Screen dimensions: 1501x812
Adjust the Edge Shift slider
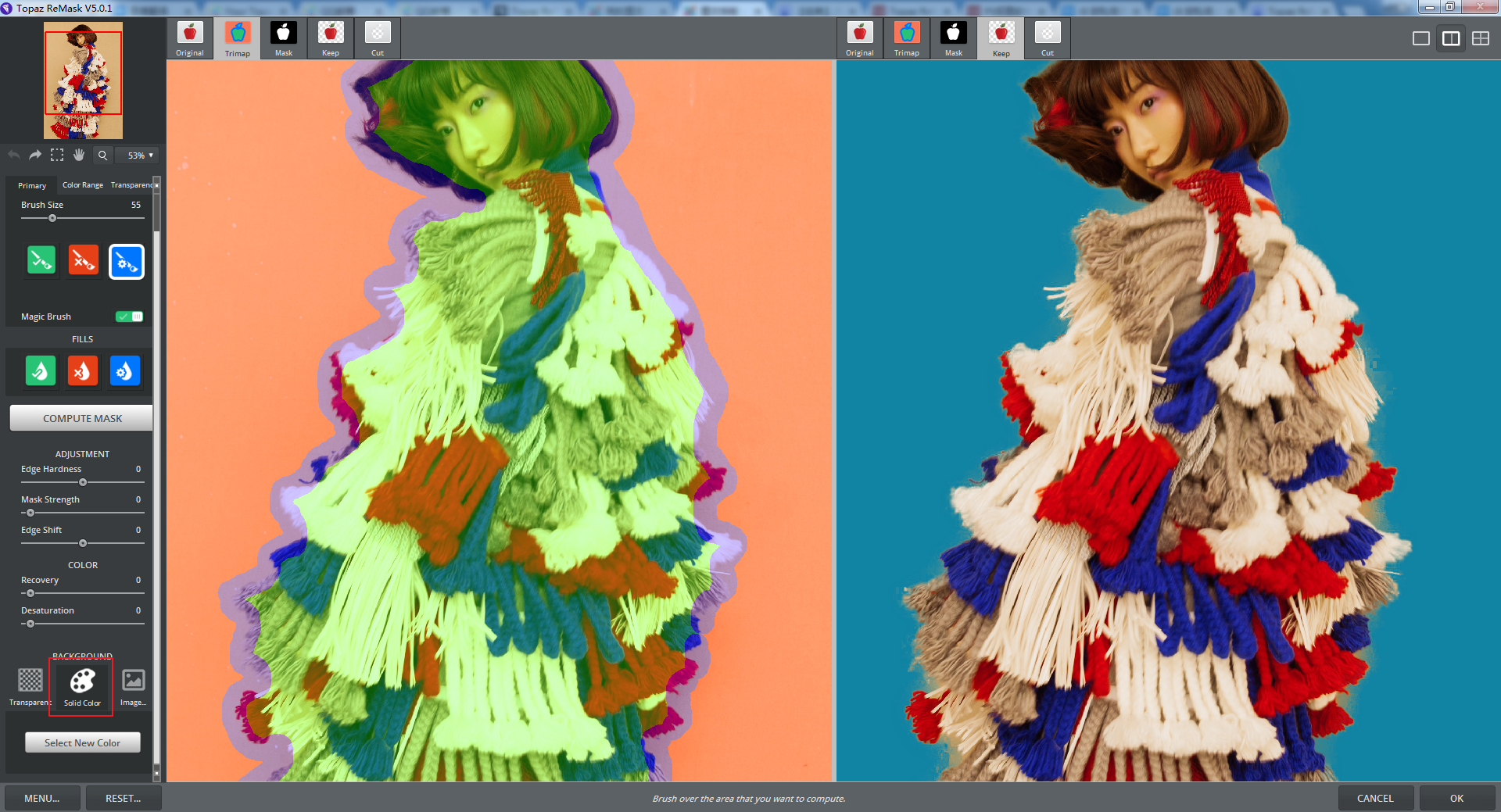pos(82,543)
